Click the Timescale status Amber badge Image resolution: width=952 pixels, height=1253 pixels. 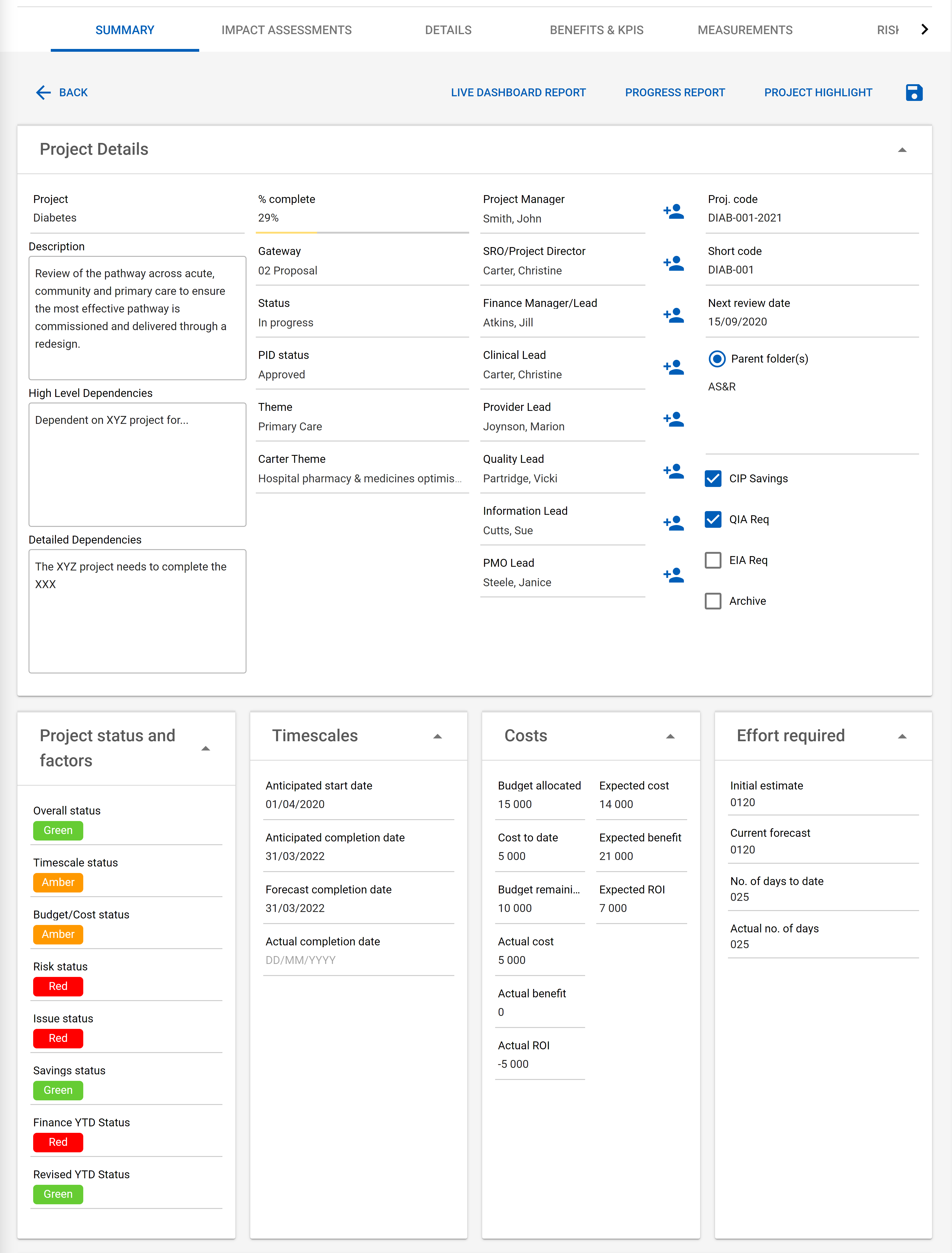[x=58, y=883]
